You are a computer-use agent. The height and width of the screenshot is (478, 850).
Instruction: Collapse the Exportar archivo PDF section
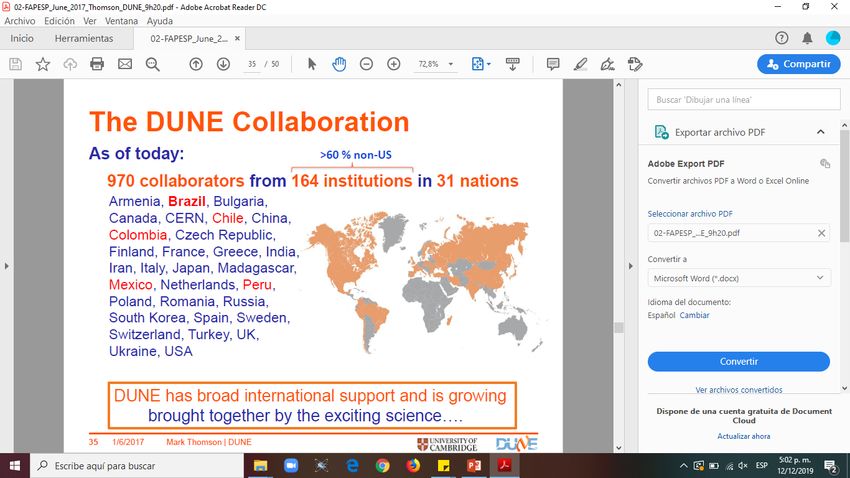click(821, 132)
